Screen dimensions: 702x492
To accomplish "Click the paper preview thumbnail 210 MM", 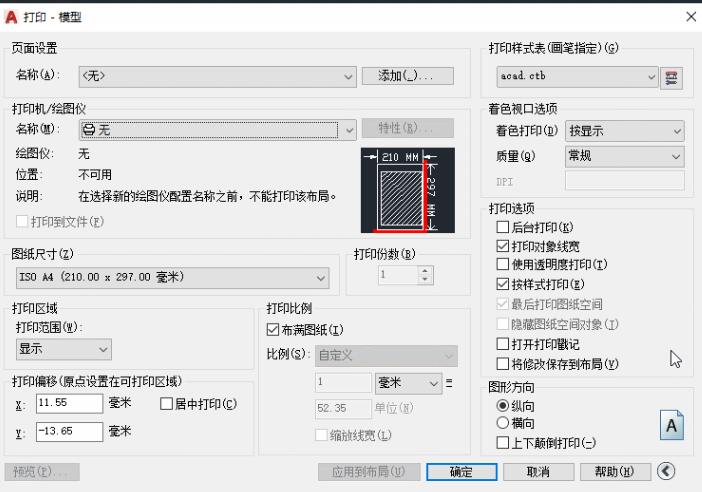I will tap(407, 190).
